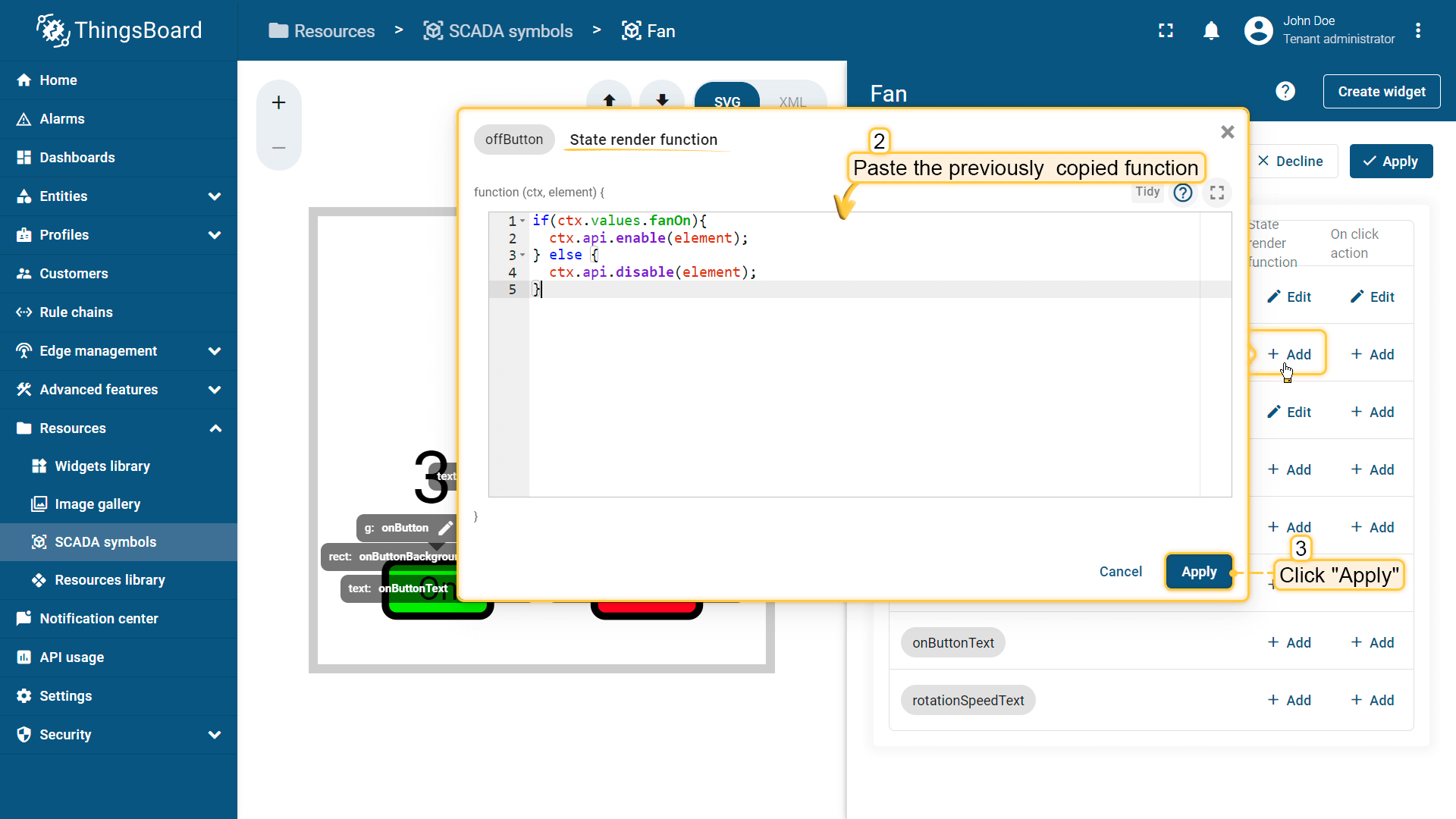1456x819 pixels.
Task: Expand the Entities menu
Action: (x=215, y=196)
